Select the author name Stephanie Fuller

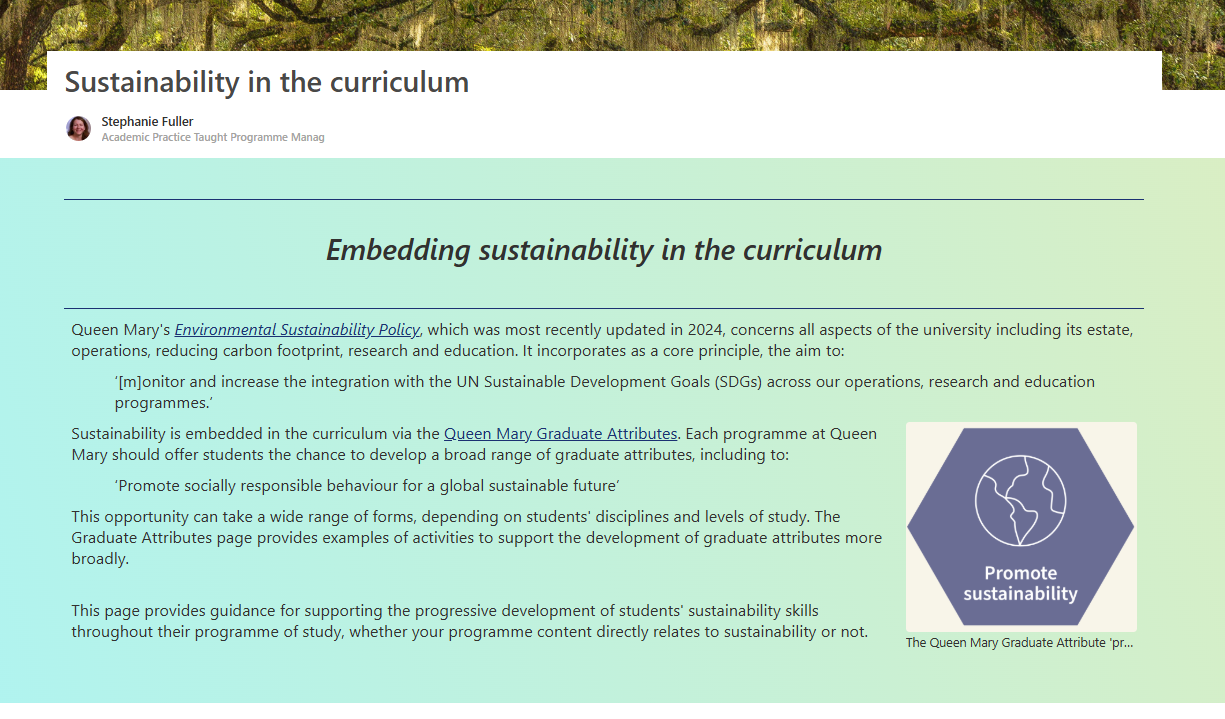[147, 122]
